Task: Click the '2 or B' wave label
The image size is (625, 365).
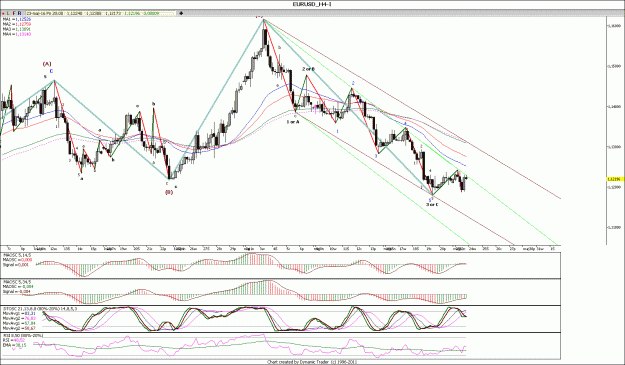Action: tap(308, 69)
